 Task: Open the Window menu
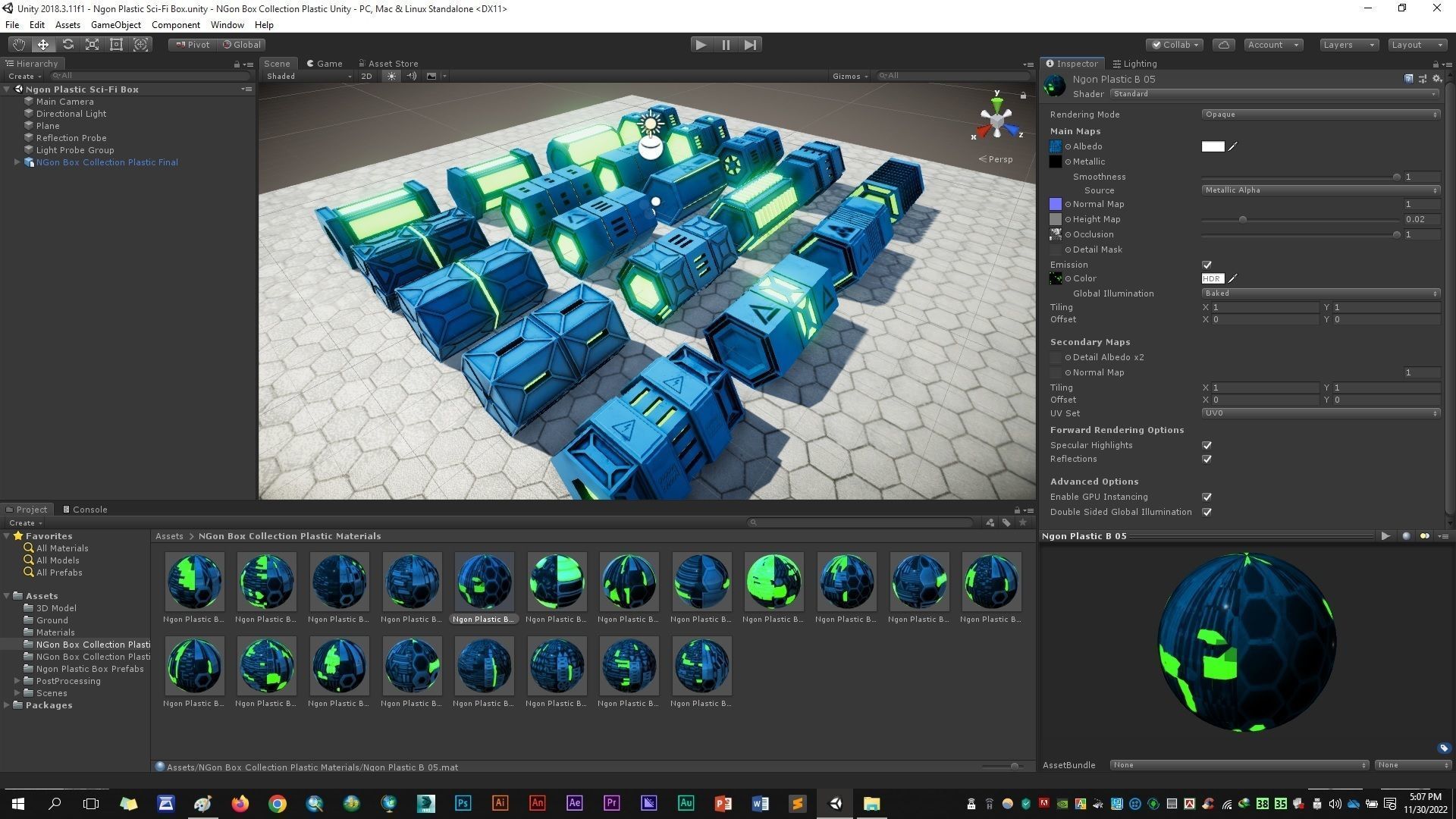coord(227,25)
